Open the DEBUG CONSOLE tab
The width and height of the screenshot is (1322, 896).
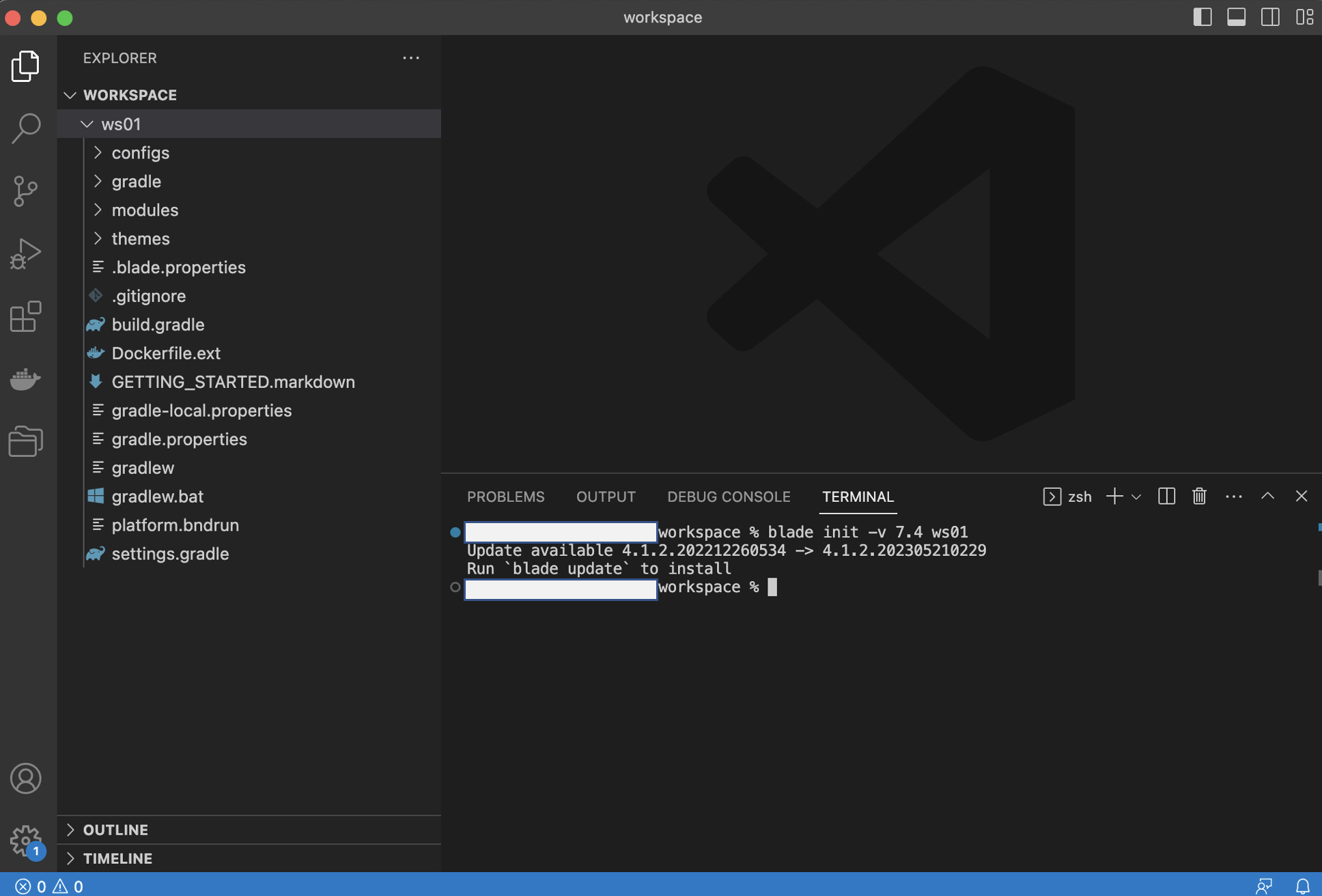pyautogui.click(x=728, y=496)
